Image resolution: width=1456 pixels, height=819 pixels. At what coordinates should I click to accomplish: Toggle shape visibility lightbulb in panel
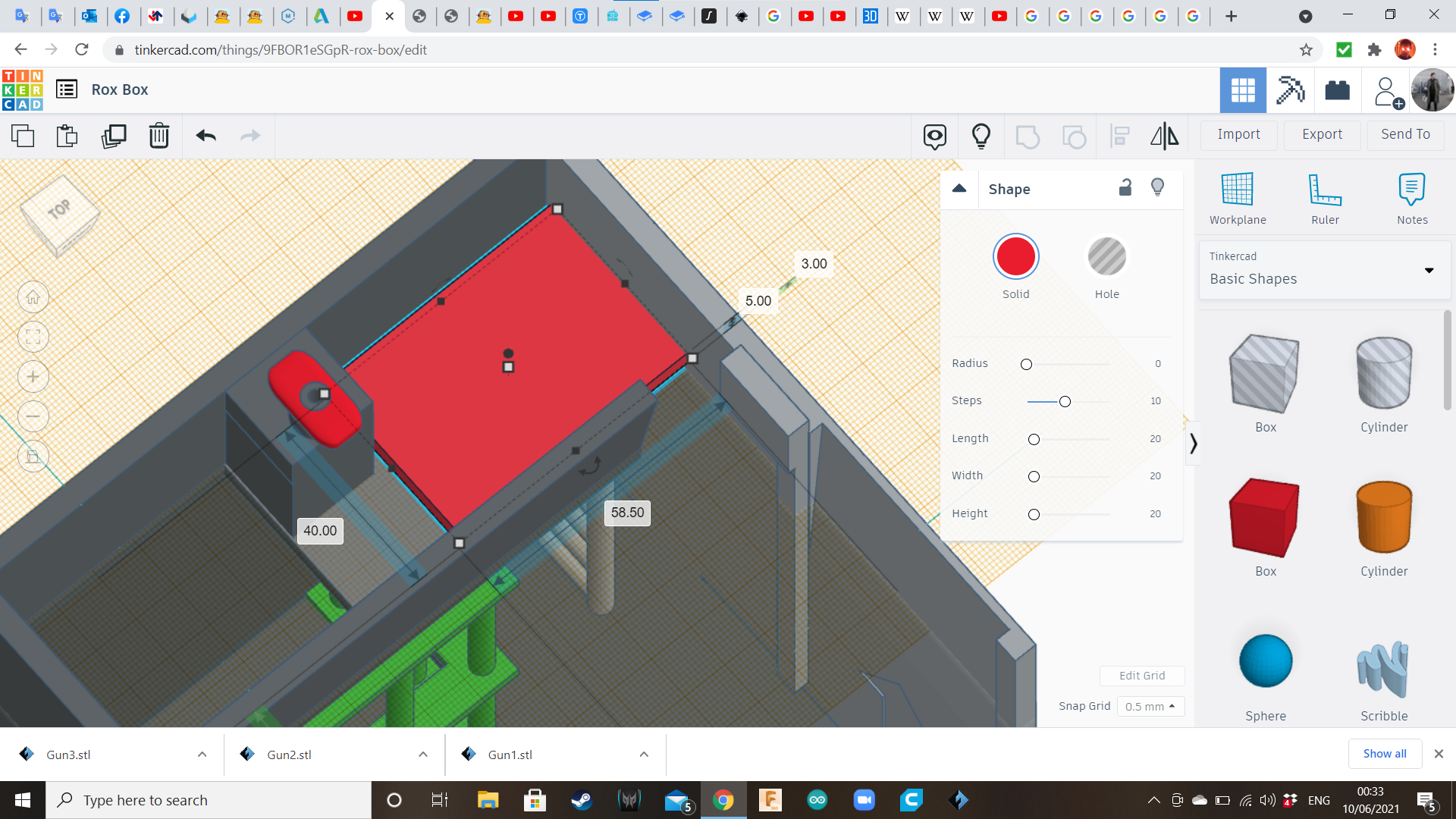pos(1157,187)
